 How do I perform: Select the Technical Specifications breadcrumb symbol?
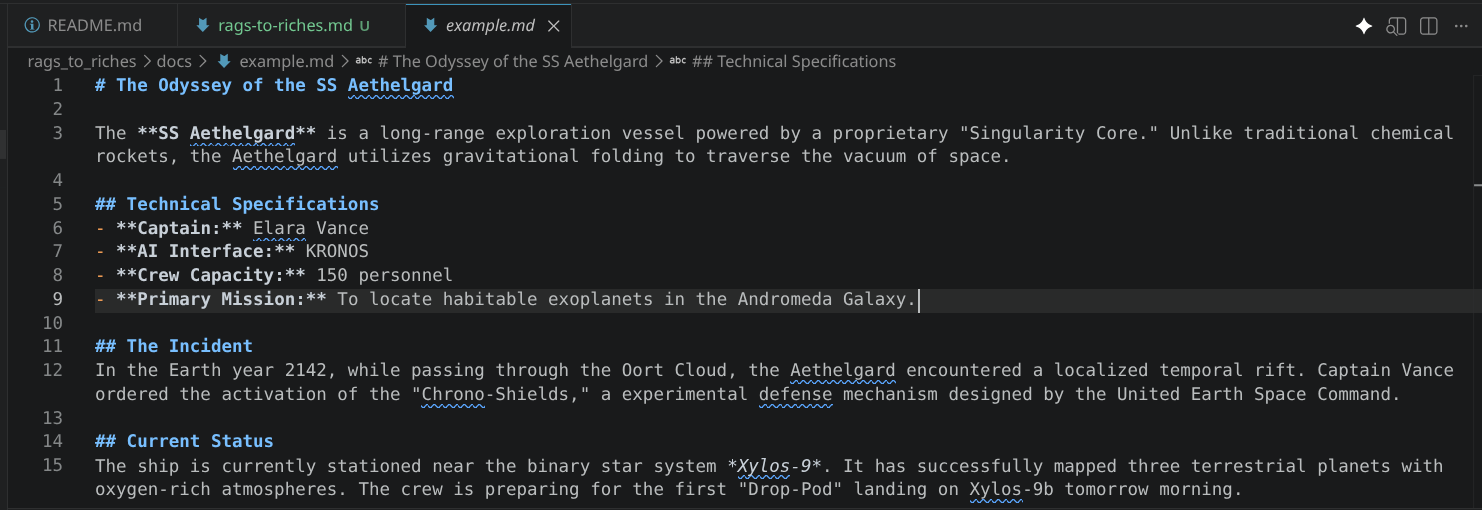[793, 61]
